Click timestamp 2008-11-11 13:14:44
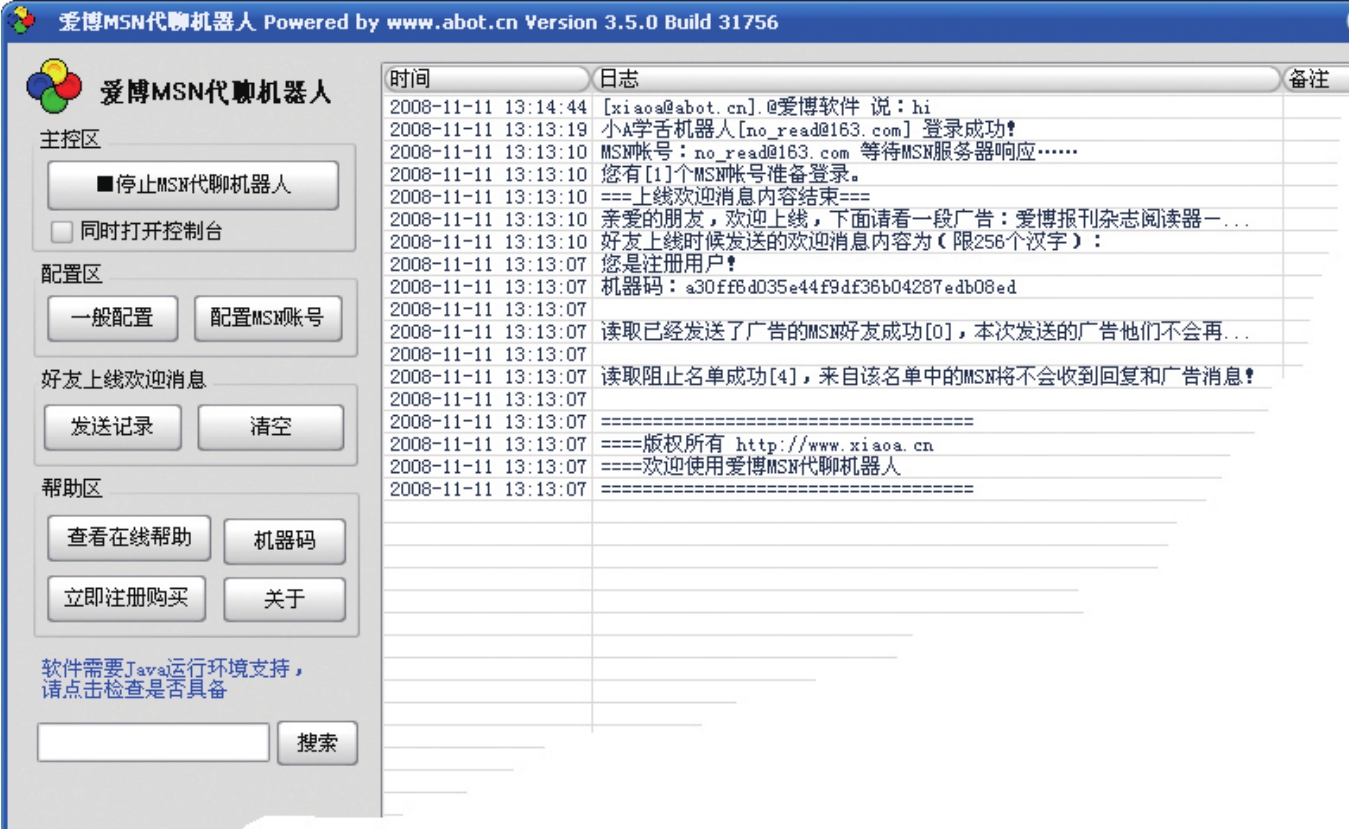 [488, 106]
